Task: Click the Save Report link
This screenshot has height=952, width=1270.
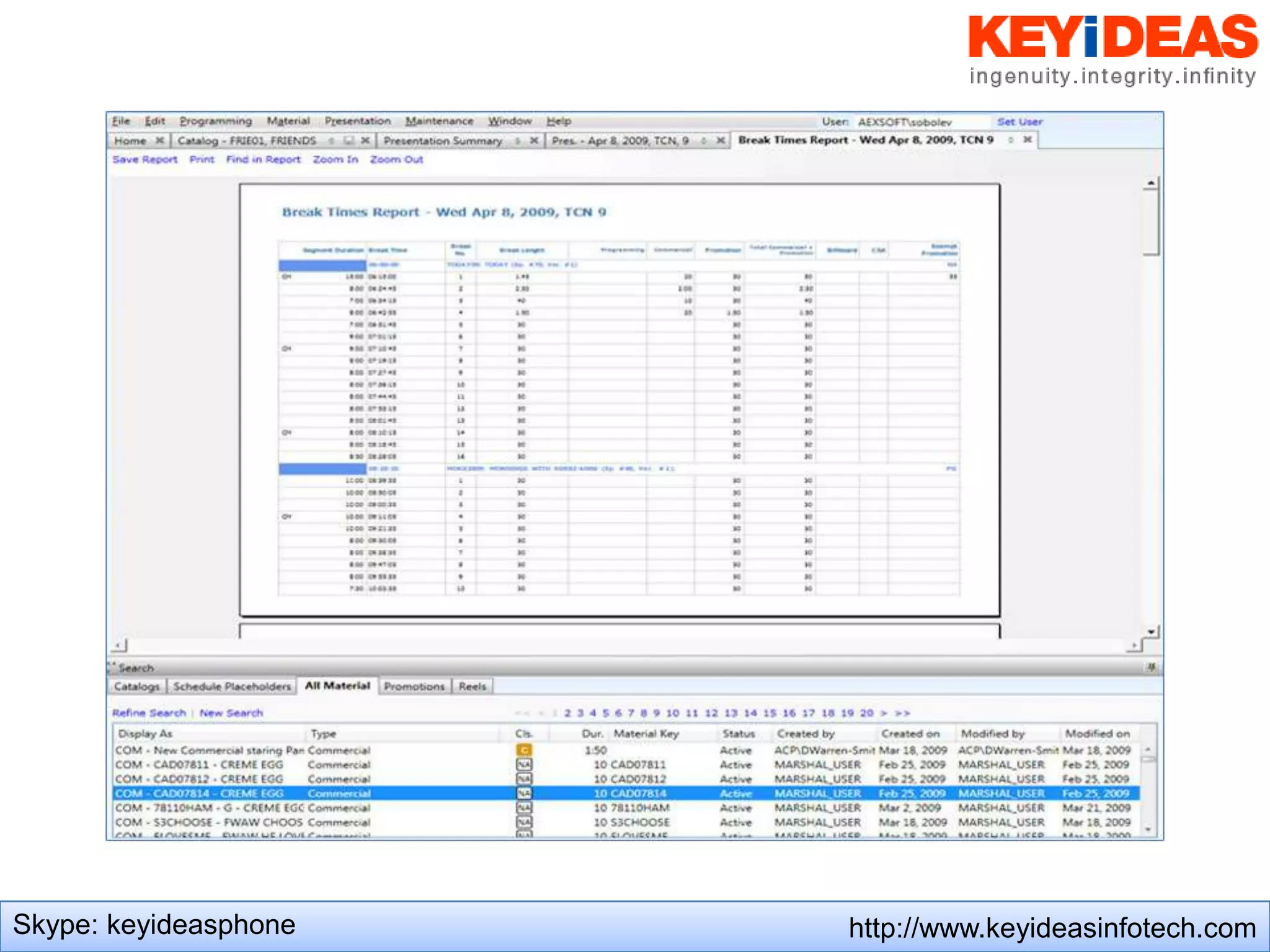Action: (x=145, y=159)
